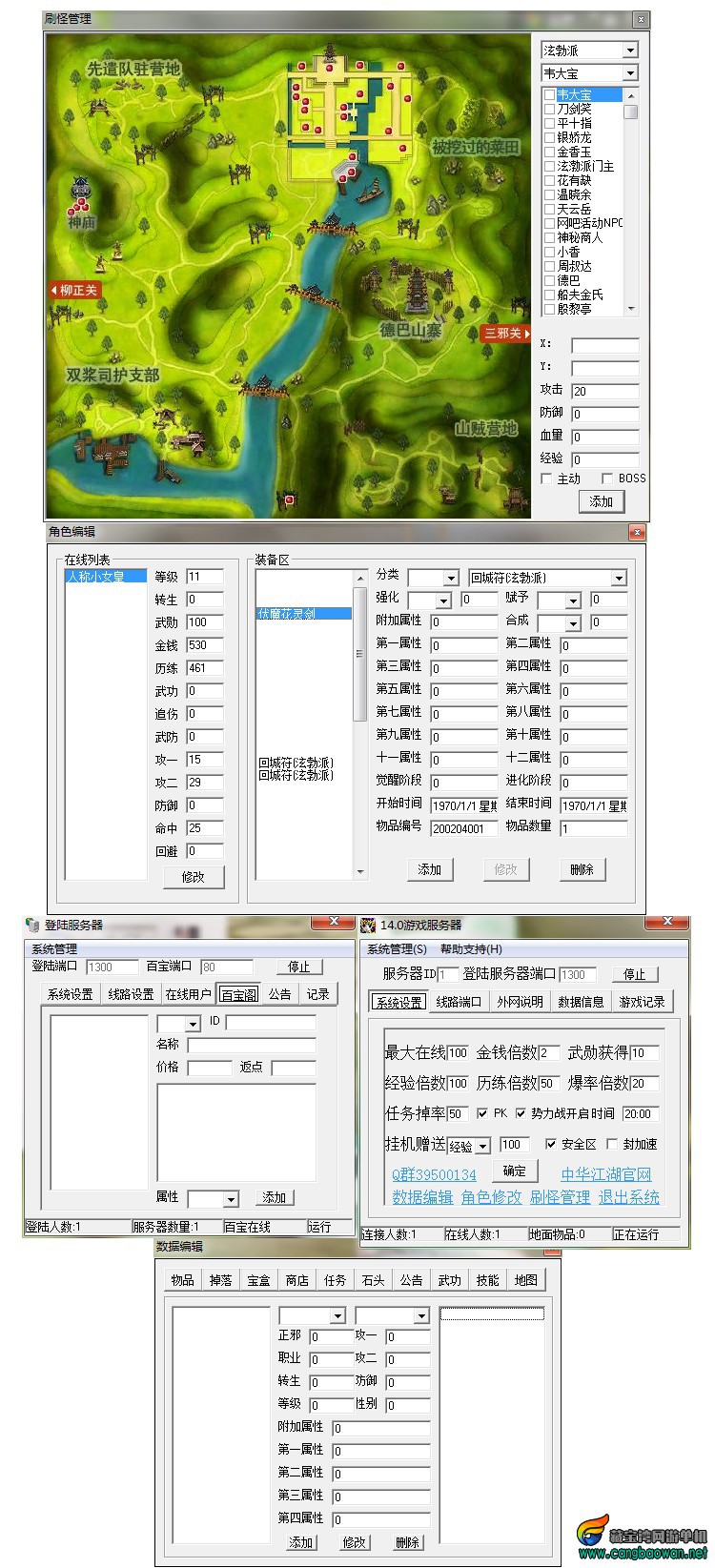
Task: Select 伏魔花灵剑 in equipment list
Action: (304, 614)
